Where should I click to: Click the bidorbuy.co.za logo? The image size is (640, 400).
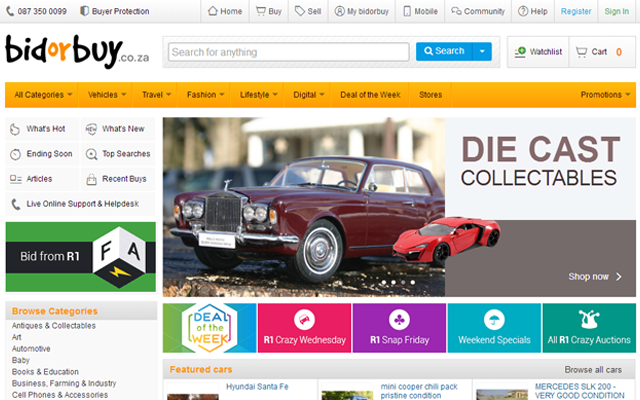(x=77, y=52)
